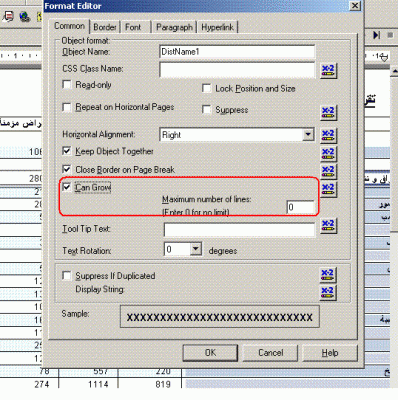Click the report cell showing 819
This screenshot has width=398, height=400.
(163, 384)
